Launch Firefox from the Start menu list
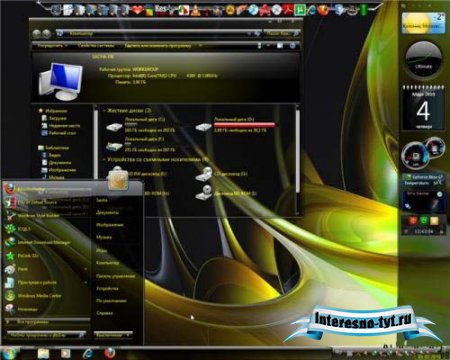 tap(47, 189)
